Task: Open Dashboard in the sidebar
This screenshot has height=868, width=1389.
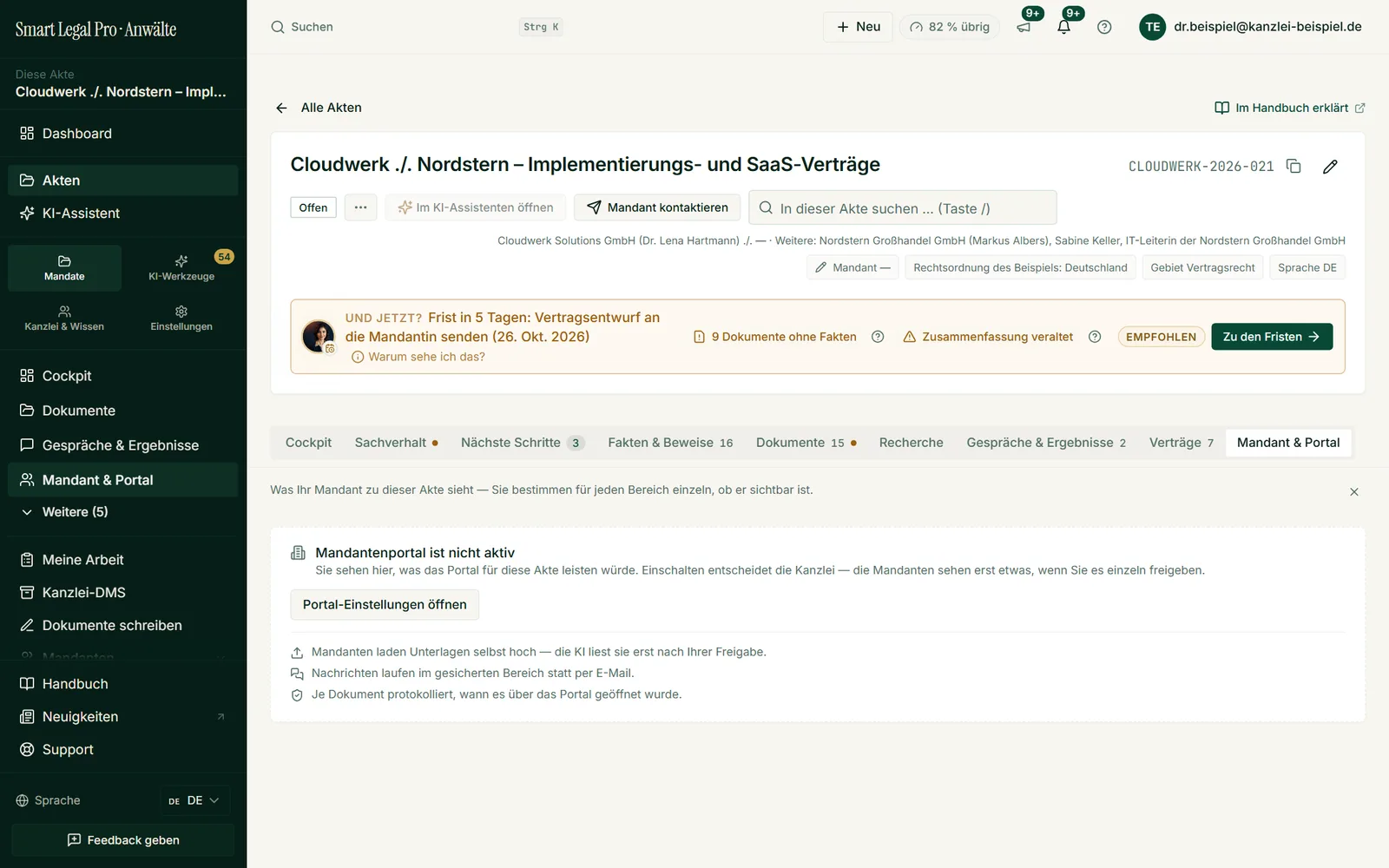Action: [122, 134]
